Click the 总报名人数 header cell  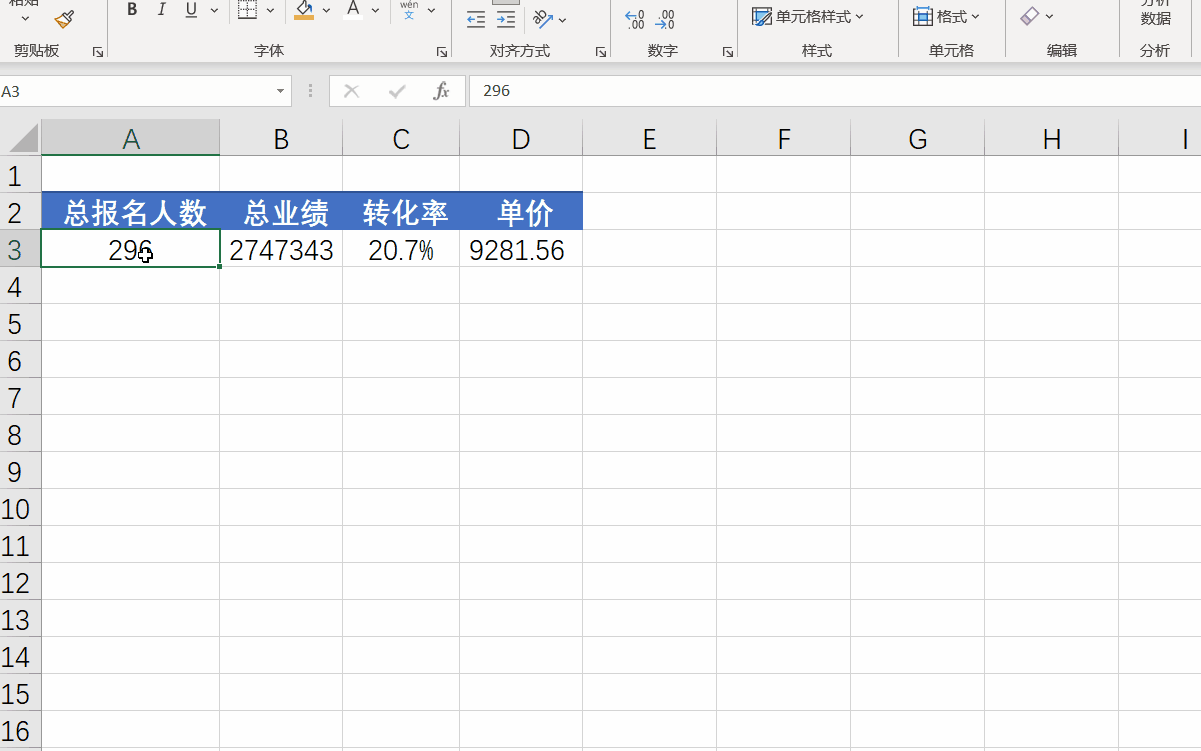click(131, 212)
